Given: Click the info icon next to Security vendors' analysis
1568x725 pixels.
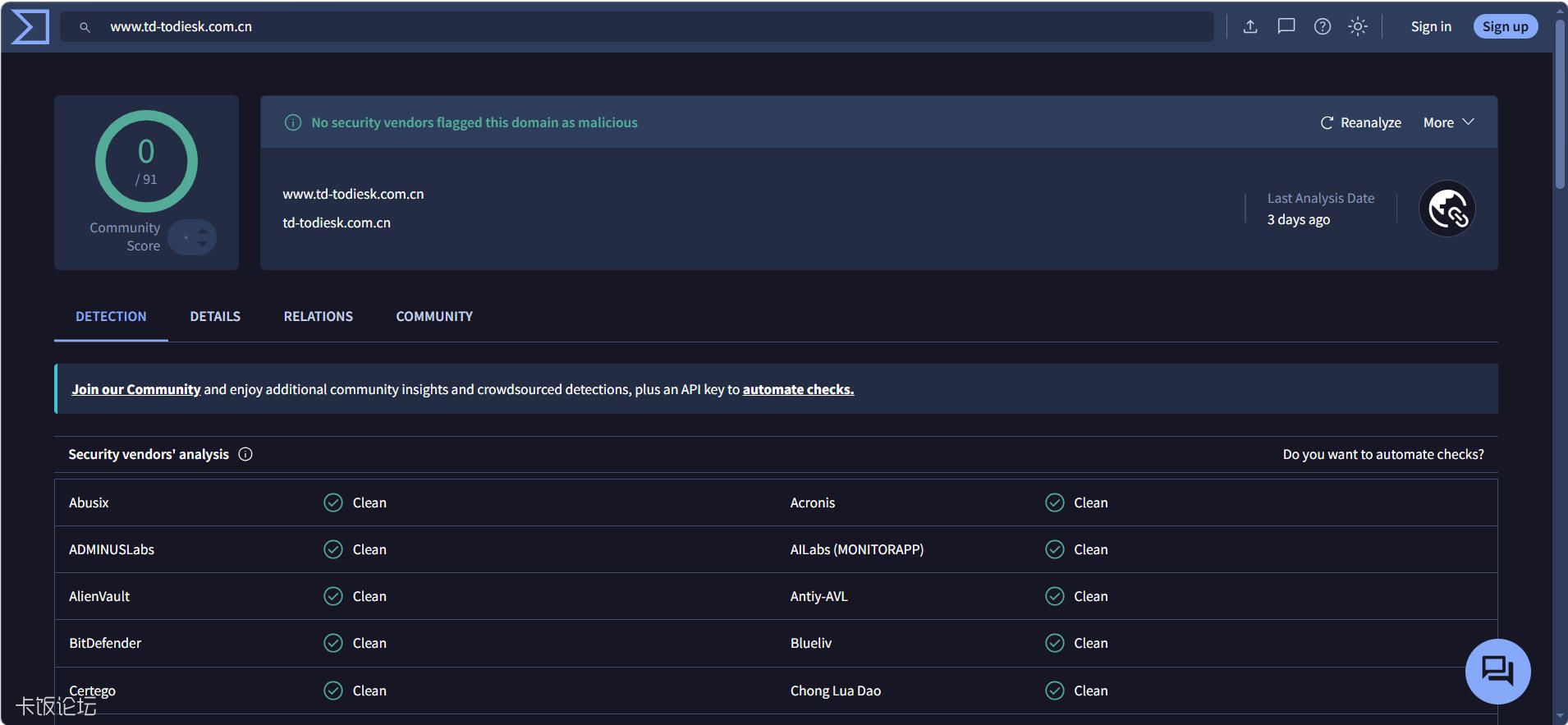Looking at the screenshot, I should pos(245,454).
